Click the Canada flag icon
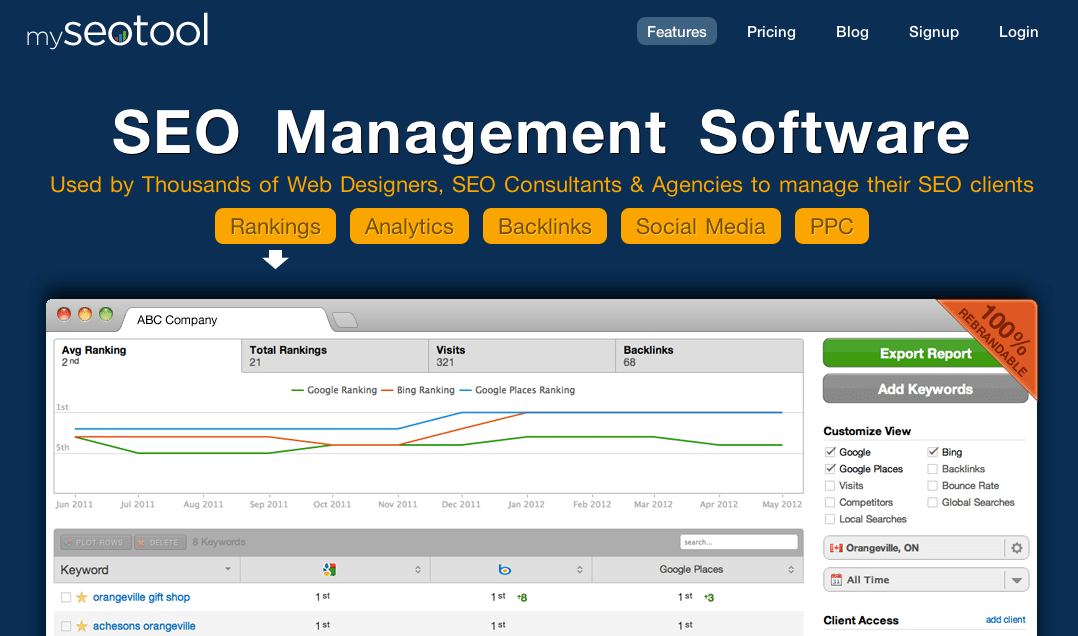The width and height of the screenshot is (1078, 636). (x=836, y=548)
